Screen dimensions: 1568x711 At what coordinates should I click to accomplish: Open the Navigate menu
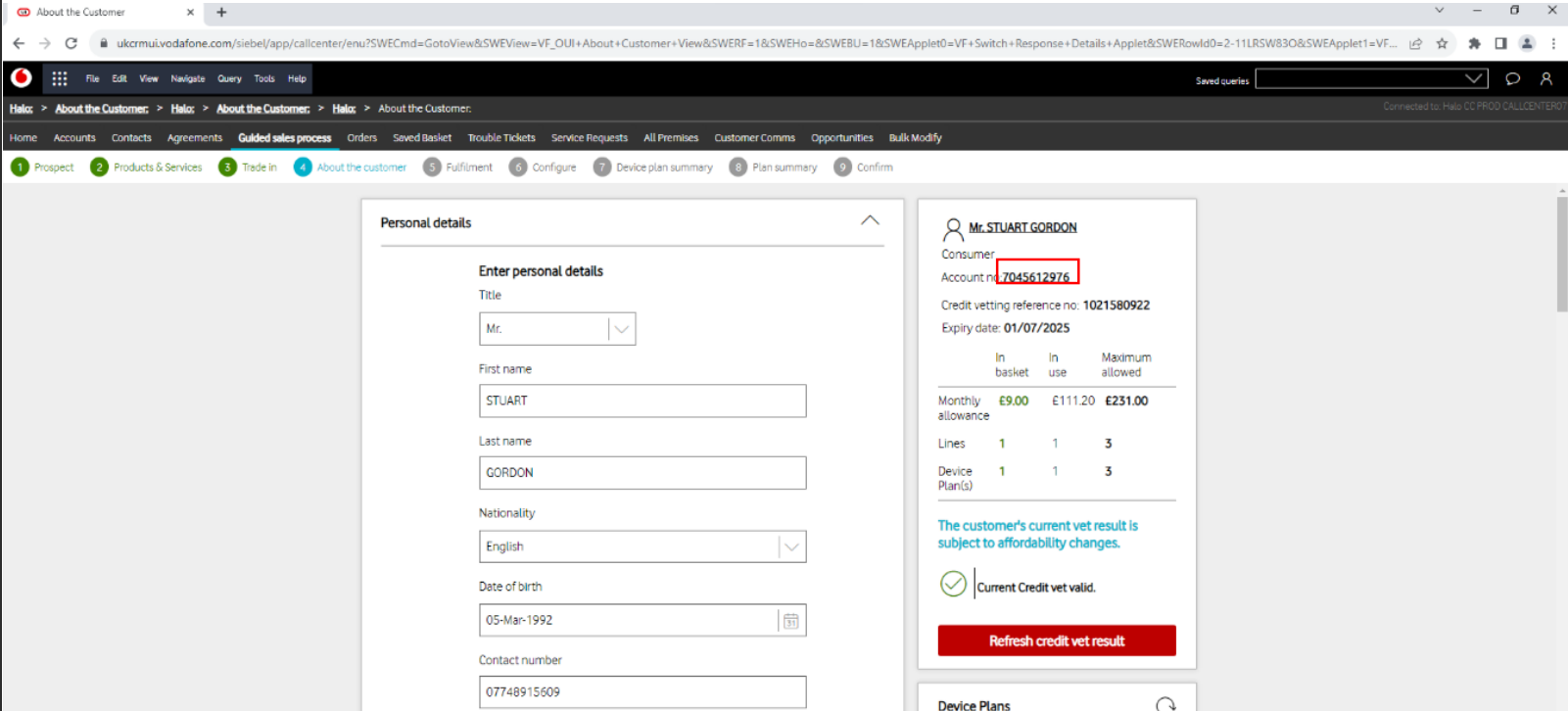pyautogui.click(x=188, y=78)
